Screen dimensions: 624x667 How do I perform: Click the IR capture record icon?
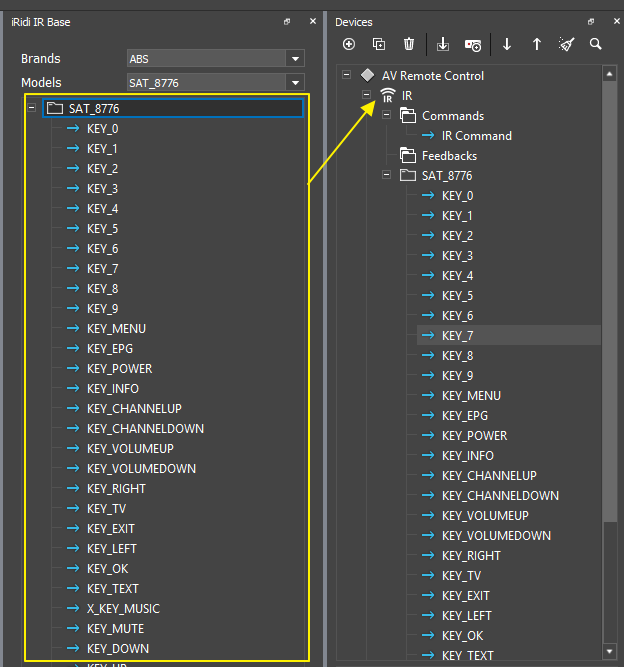473,45
